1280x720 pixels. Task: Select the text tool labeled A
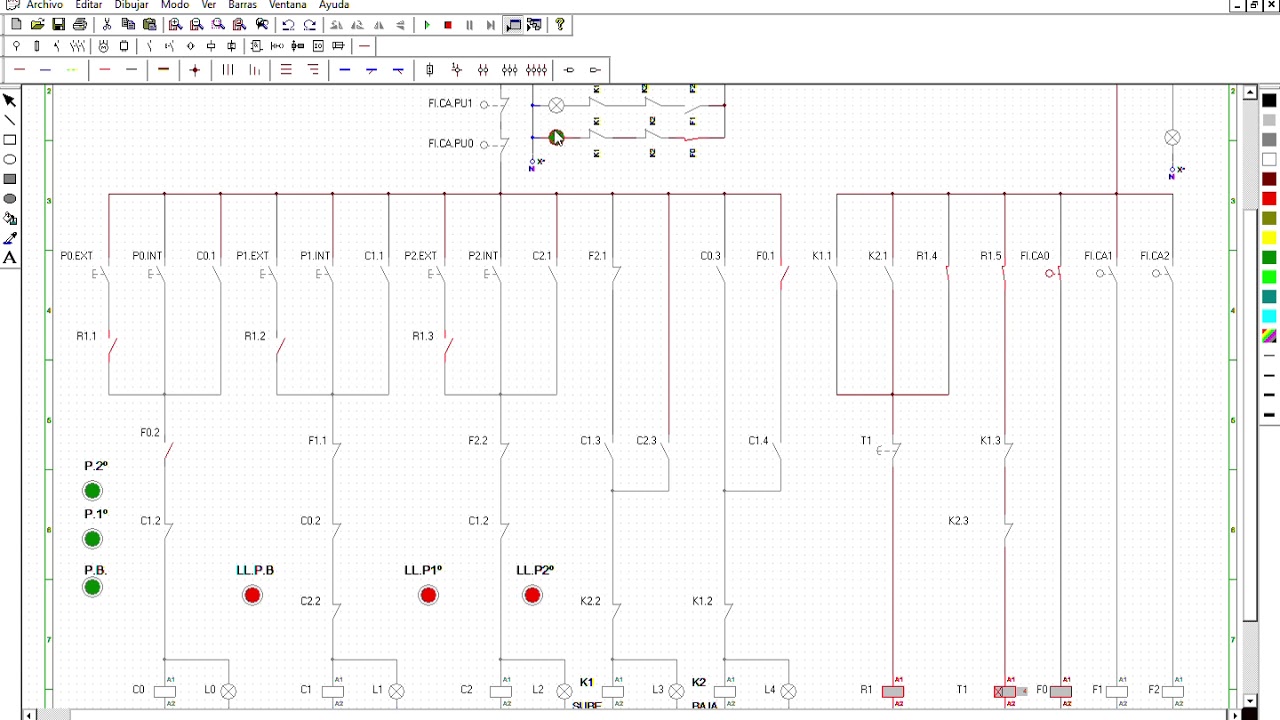[10, 257]
